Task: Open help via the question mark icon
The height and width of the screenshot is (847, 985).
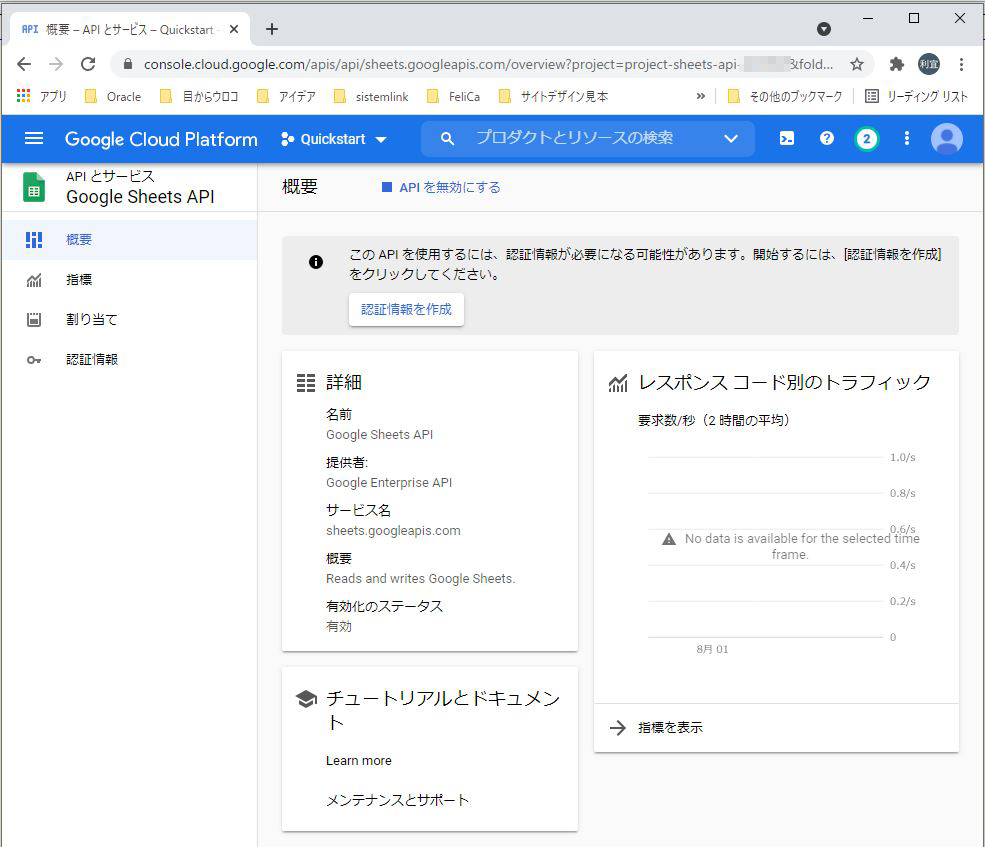Action: click(826, 139)
